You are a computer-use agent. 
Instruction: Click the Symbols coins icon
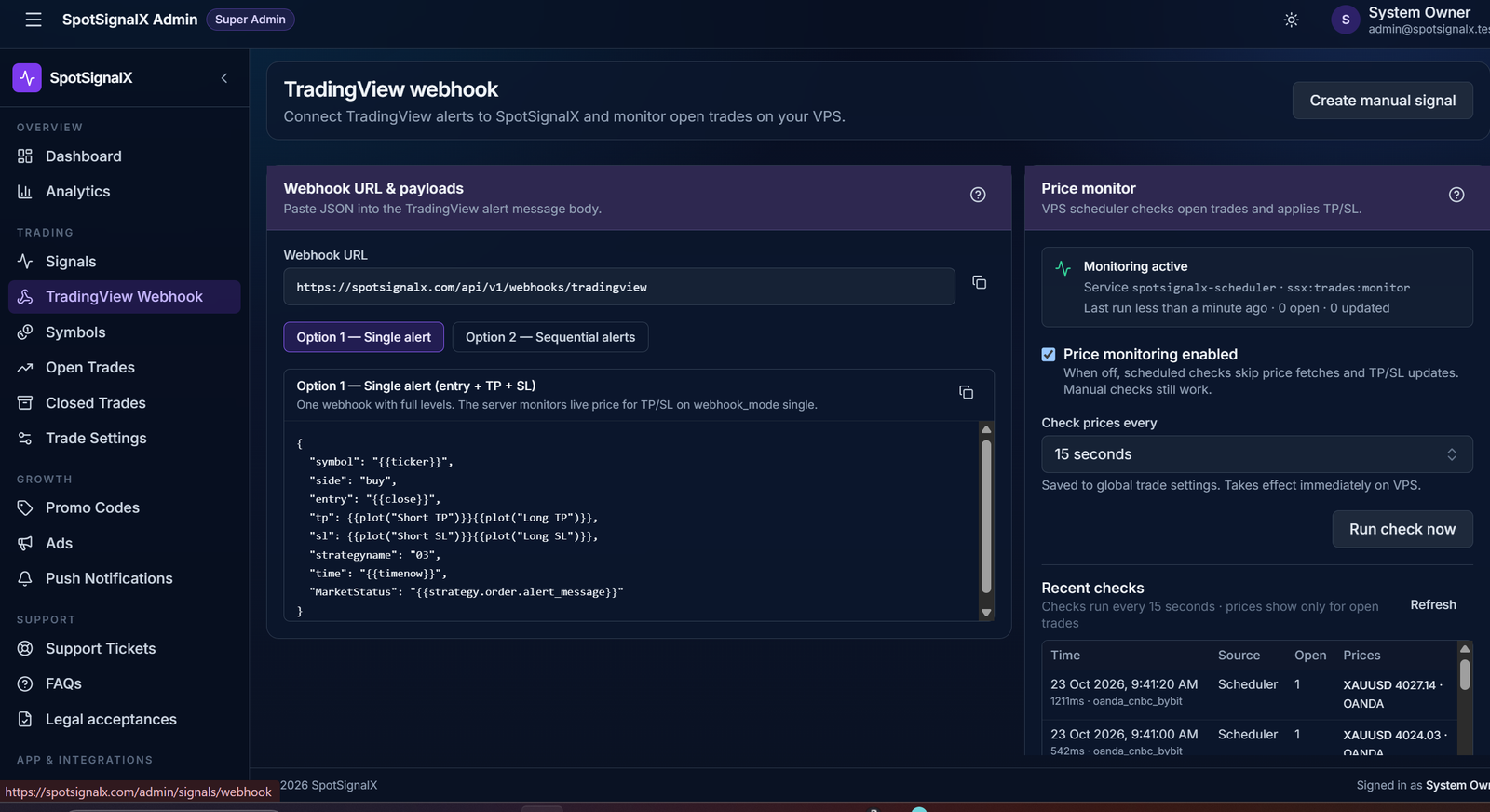pyautogui.click(x=25, y=332)
